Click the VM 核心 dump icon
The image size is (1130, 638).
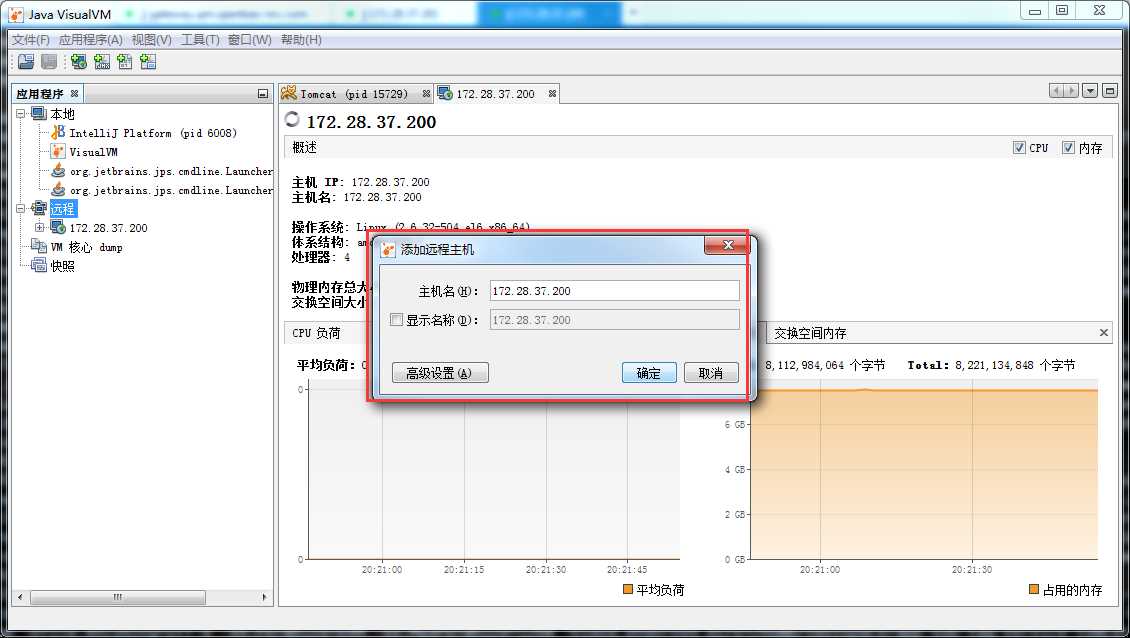point(39,247)
